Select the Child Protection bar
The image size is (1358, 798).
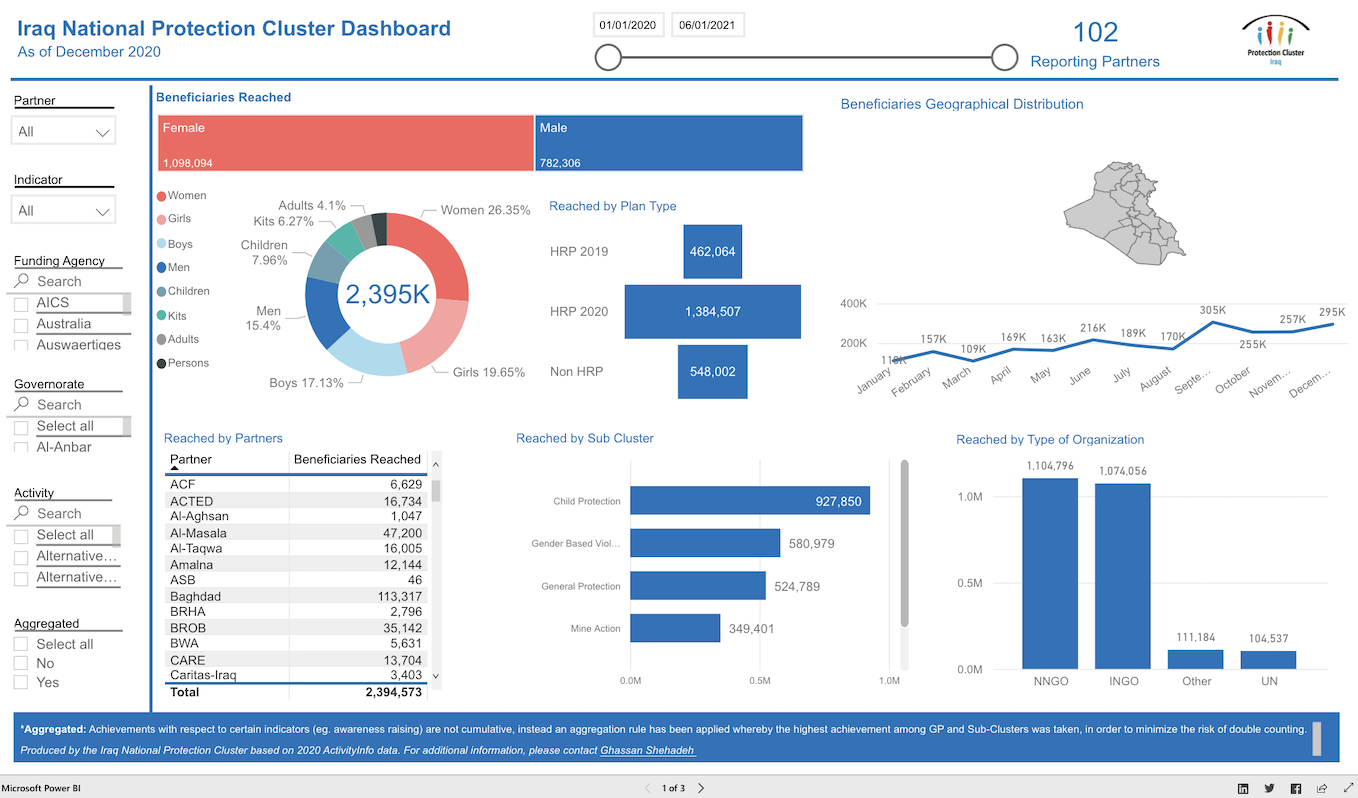(750, 501)
